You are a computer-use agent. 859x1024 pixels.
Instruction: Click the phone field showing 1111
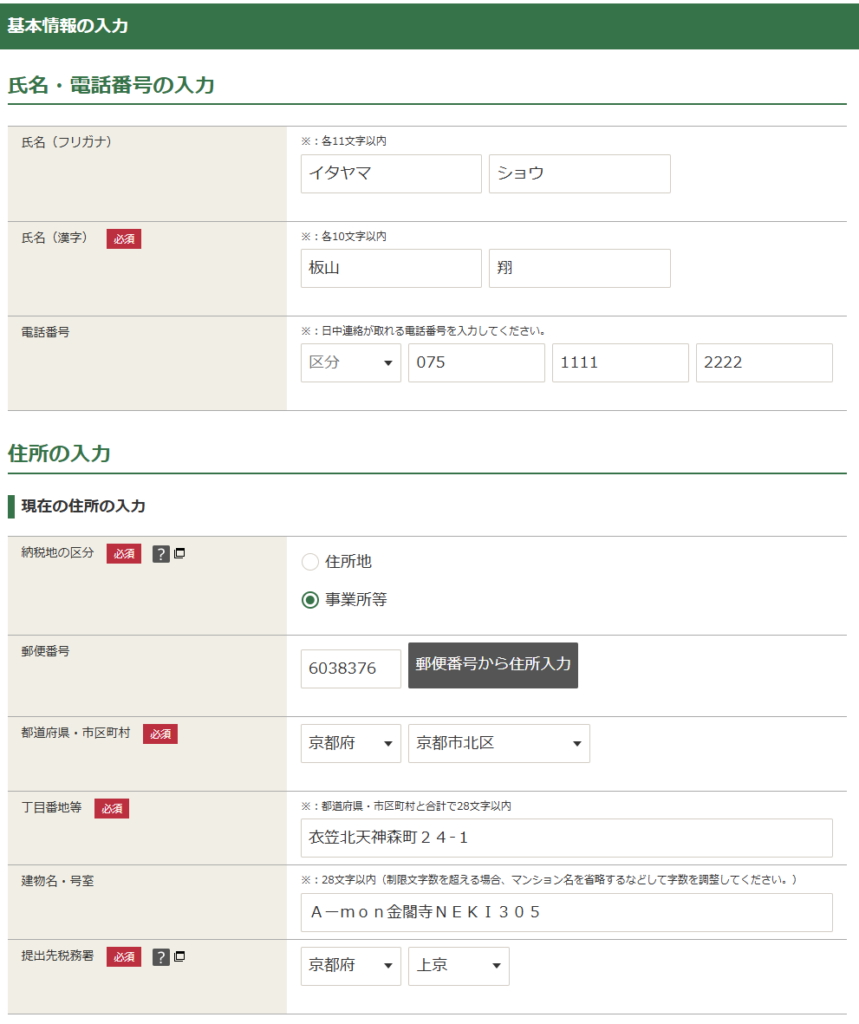[x=619, y=363]
